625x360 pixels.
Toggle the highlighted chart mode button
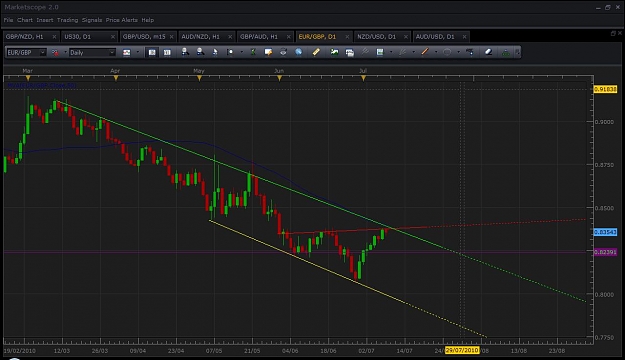[152, 53]
